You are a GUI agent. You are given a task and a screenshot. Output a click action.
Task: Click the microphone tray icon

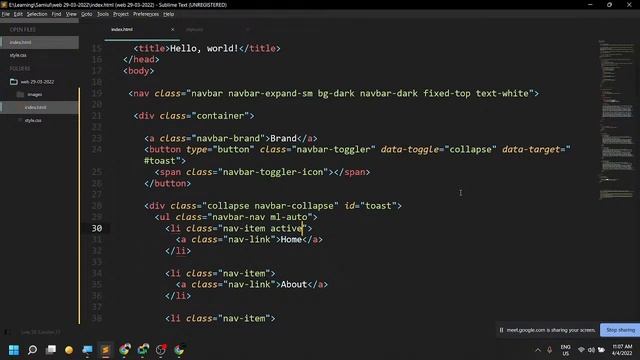tap(550, 350)
